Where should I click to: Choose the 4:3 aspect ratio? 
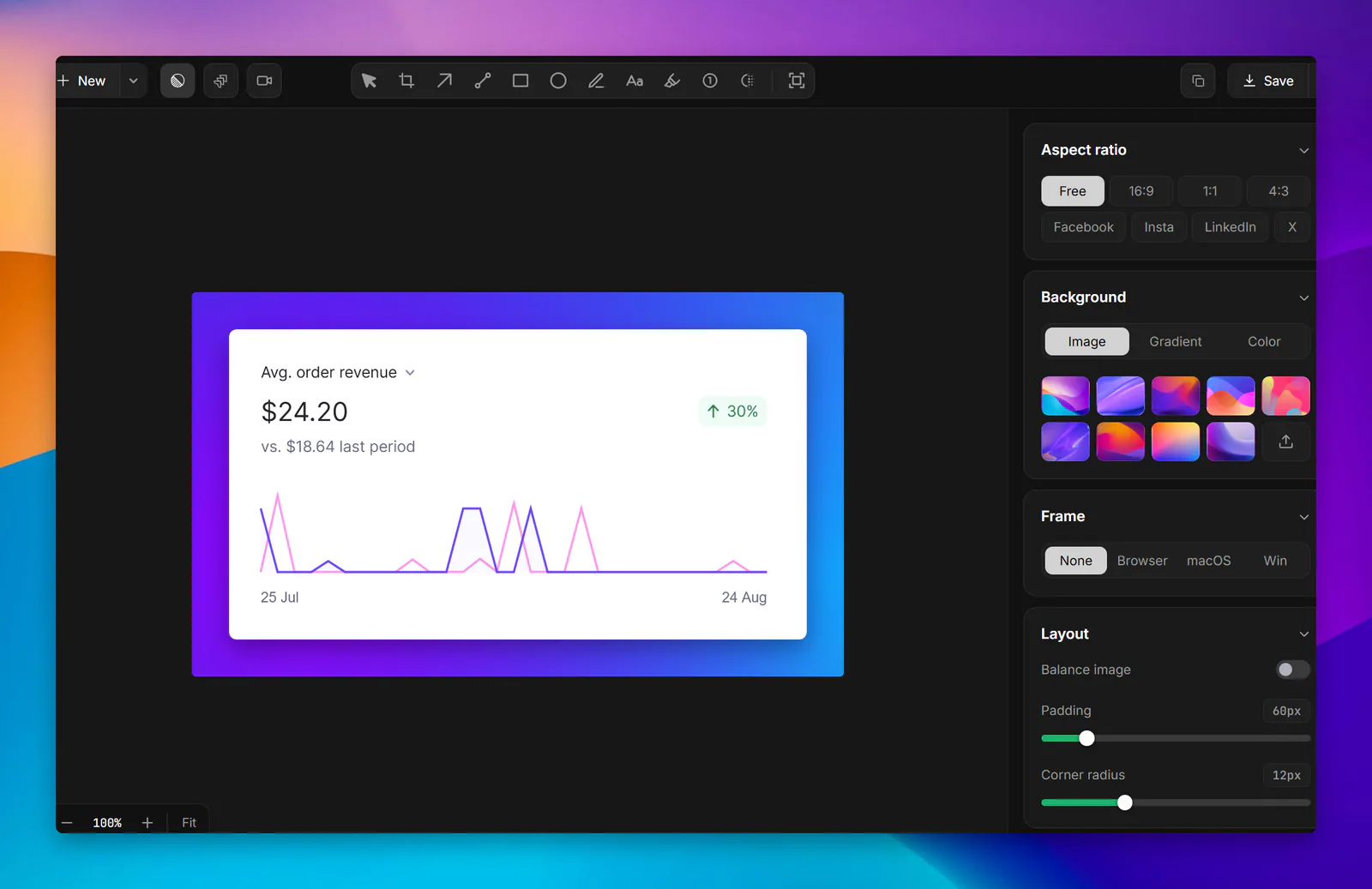1279,191
